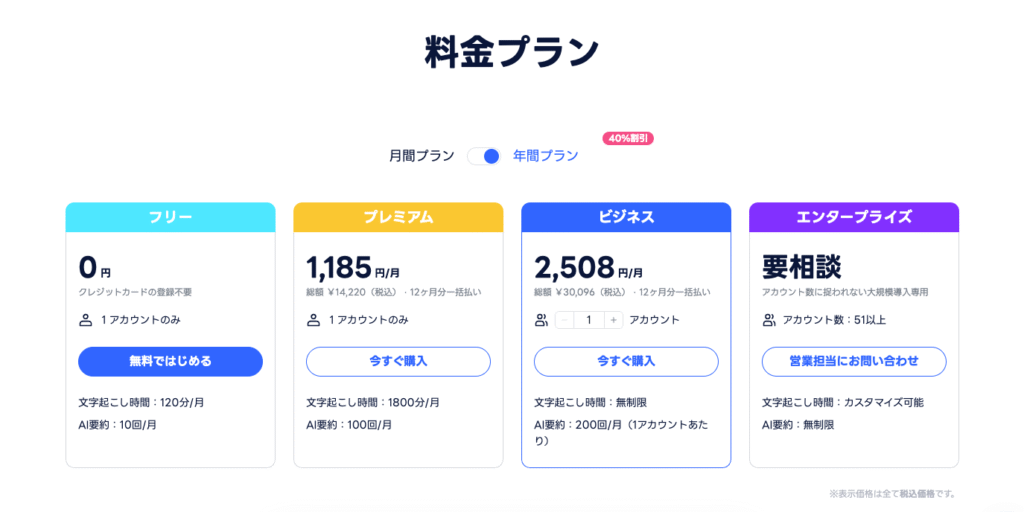This screenshot has width=1024, height=512.
Task: Toggle the monthly/annual plan switch
Action: pyautogui.click(x=484, y=156)
